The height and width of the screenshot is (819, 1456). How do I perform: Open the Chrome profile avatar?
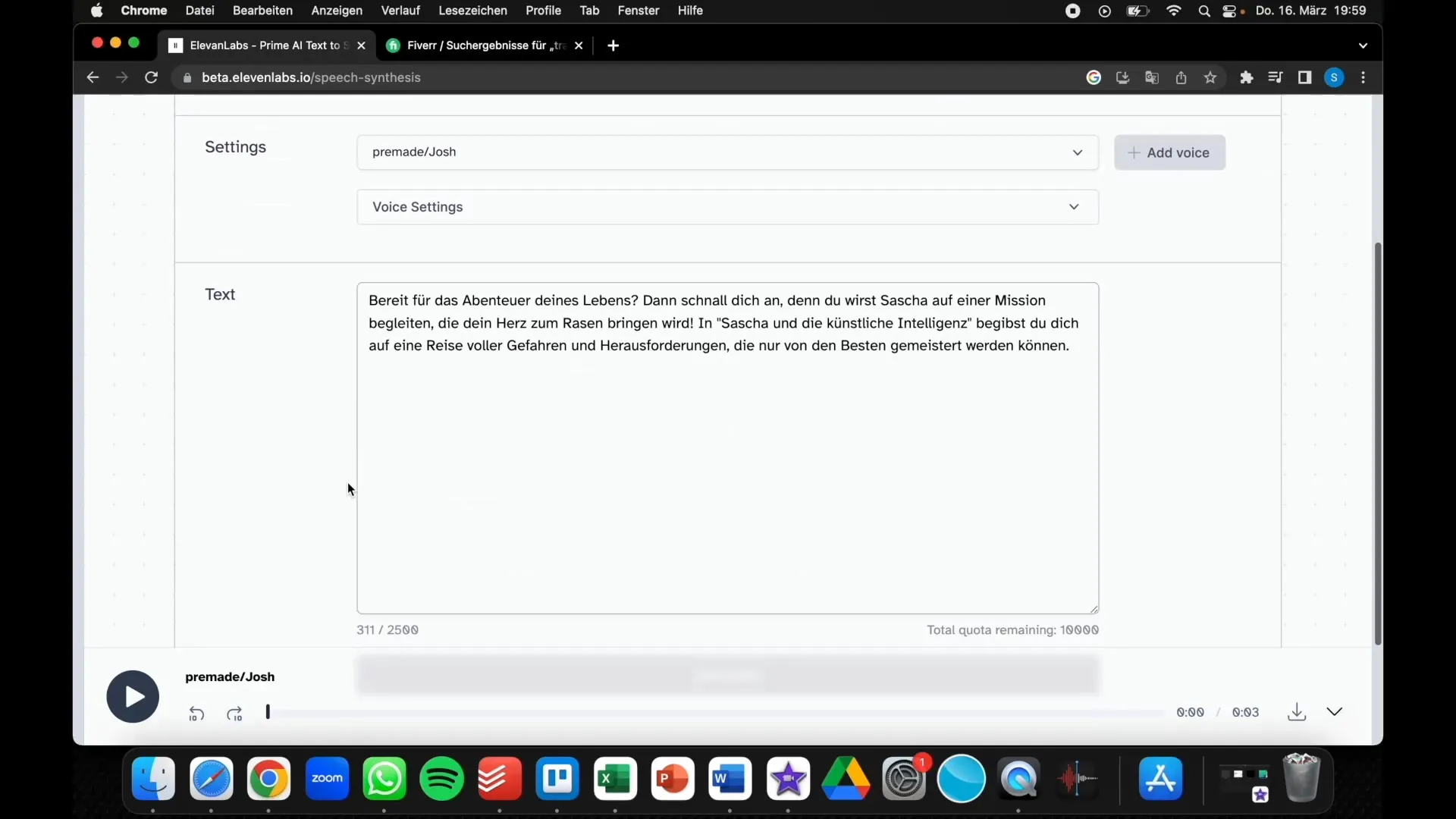tap(1334, 77)
